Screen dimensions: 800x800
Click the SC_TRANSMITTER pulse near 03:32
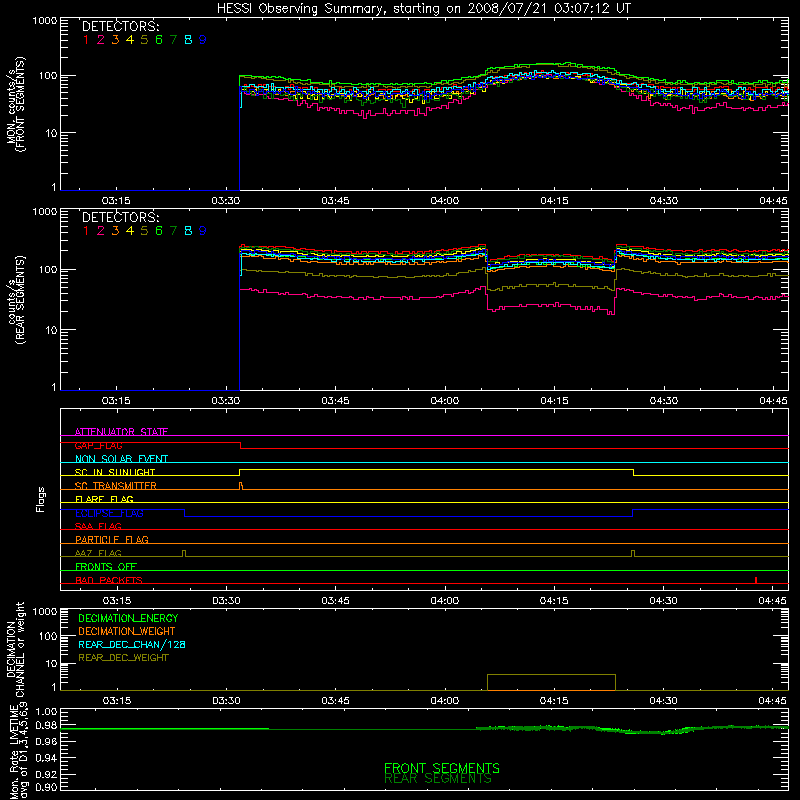pyautogui.click(x=241, y=485)
